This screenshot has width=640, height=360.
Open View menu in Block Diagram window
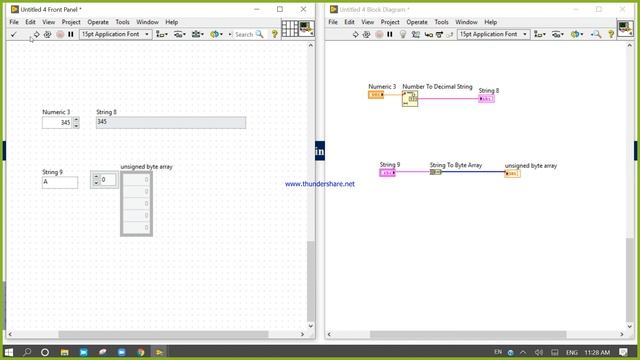(367, 22)
